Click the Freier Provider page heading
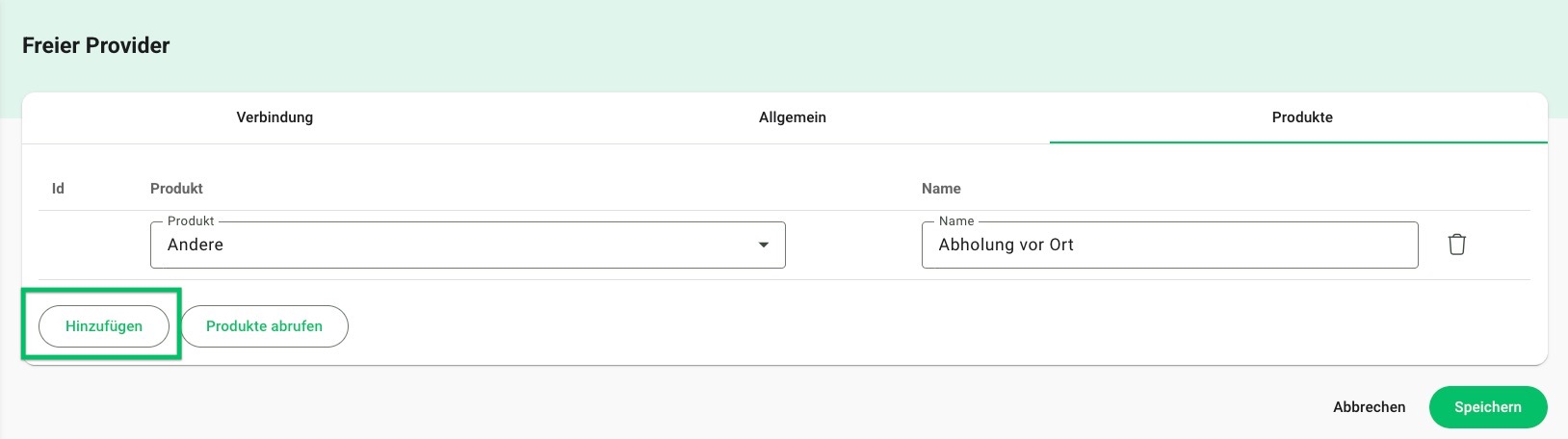This screenshot has height=439, width=1568. click(95, 45)
